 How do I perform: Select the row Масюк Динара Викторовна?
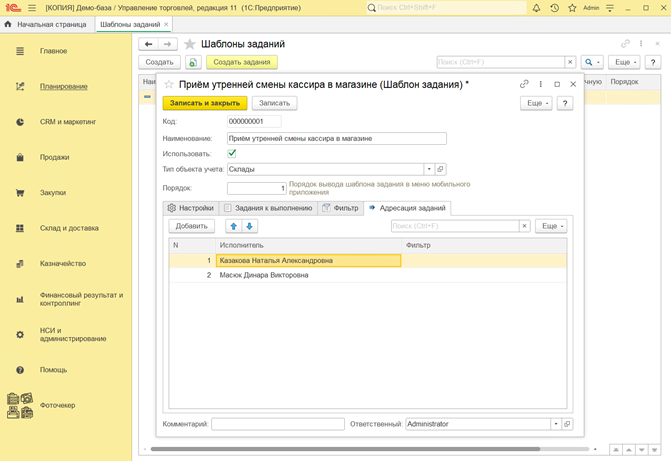pyautogui.click(x=265, y=274)
